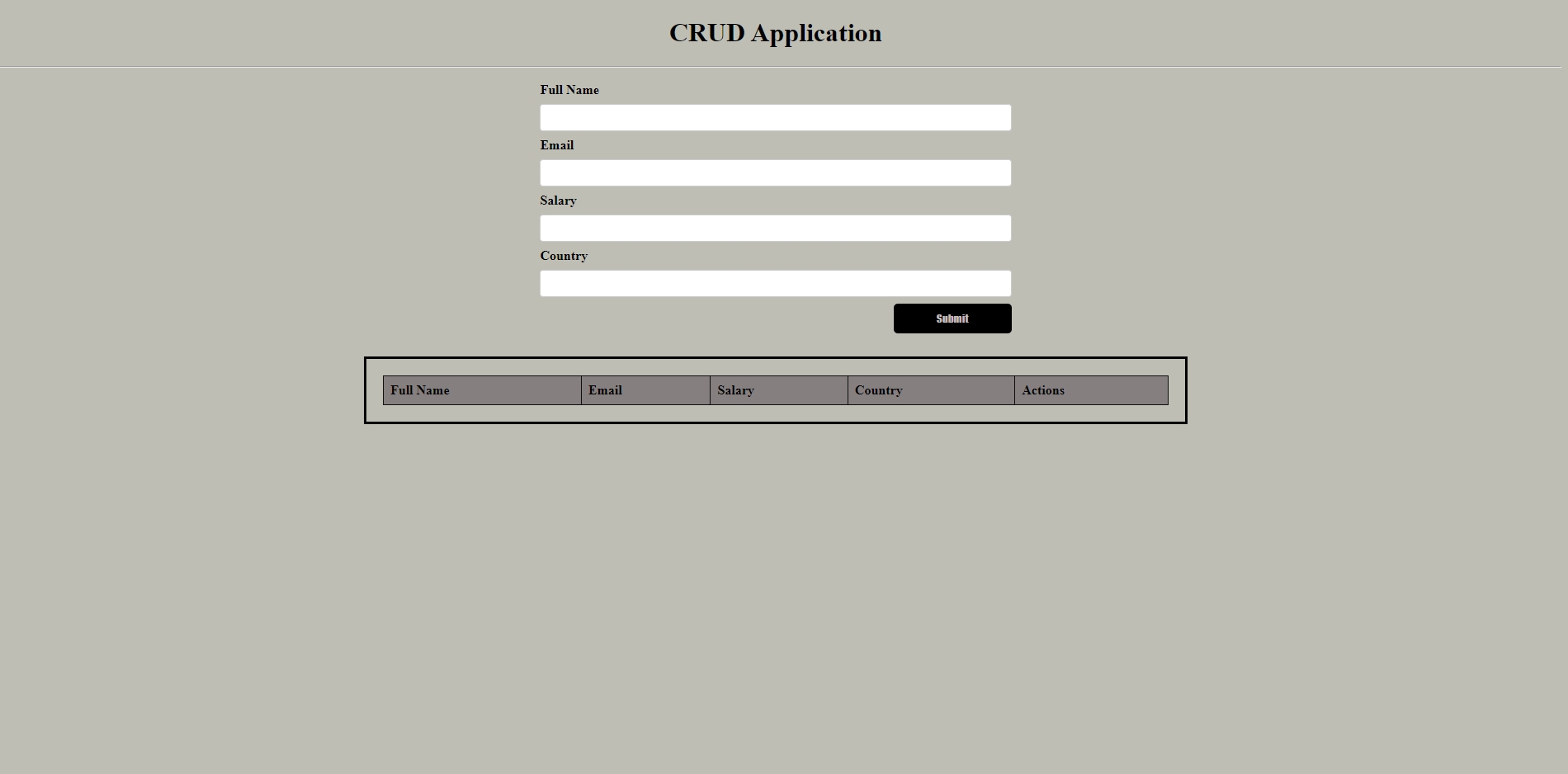Click the CRUD Application title

[x=776, y=33]
